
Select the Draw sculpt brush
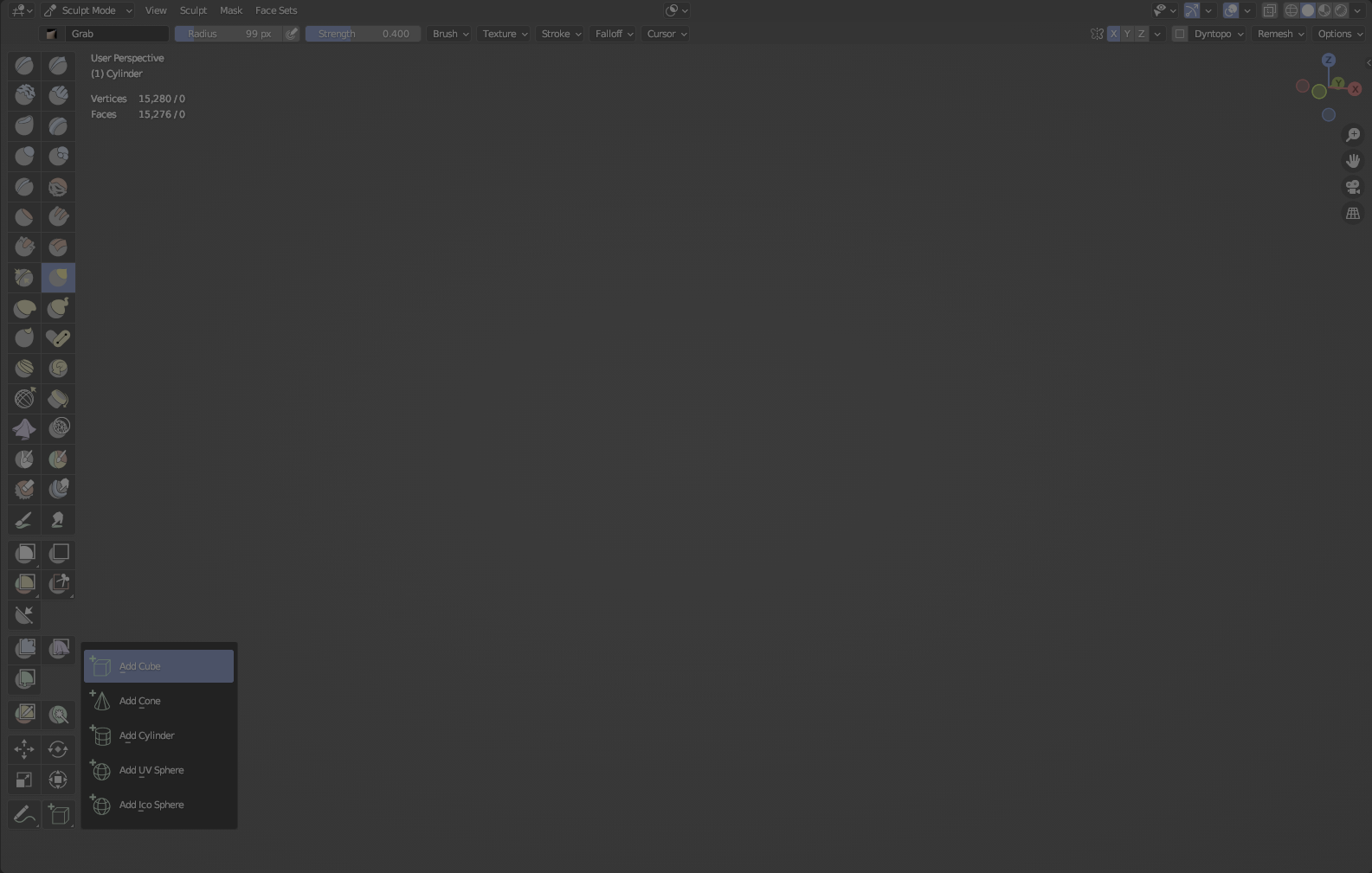coord(24,65)
